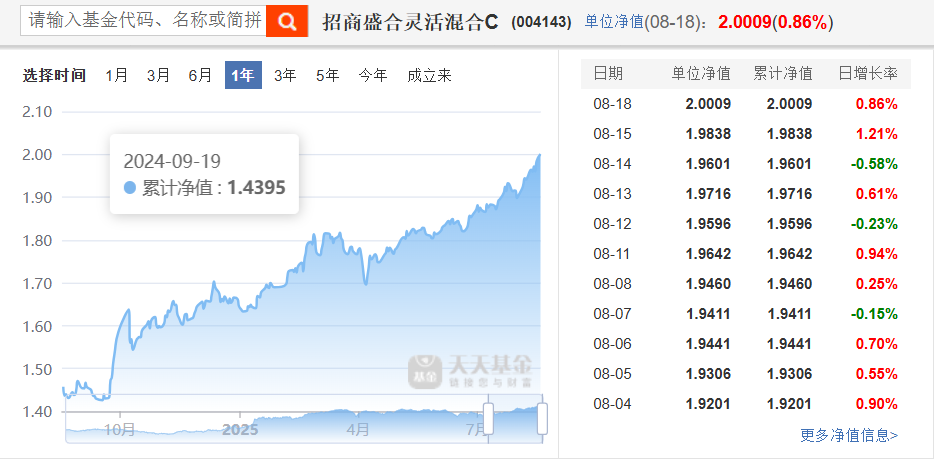The image size is (934, 462).
Task: Click the 0.25% growth rate value
Action: (x=877, y=283)
